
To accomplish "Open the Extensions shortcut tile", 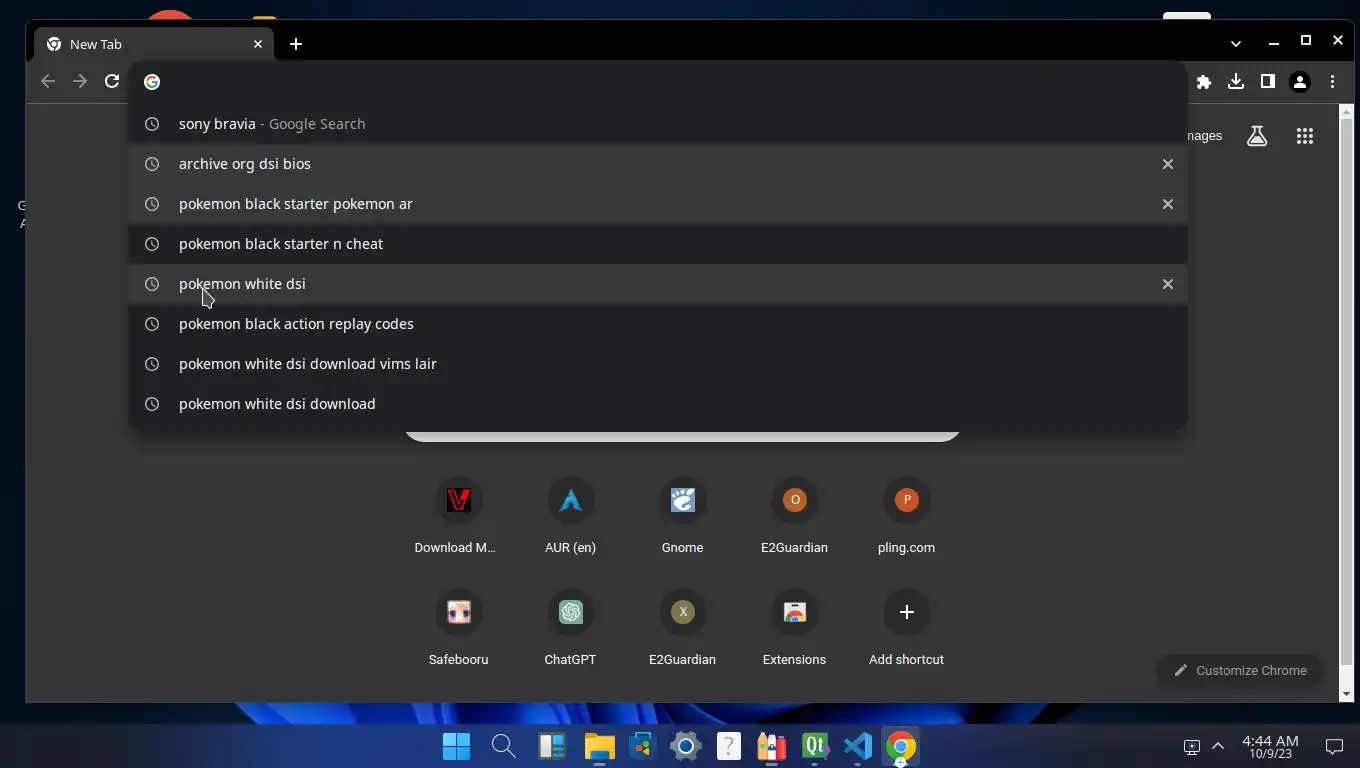I will tap(794, 627).
